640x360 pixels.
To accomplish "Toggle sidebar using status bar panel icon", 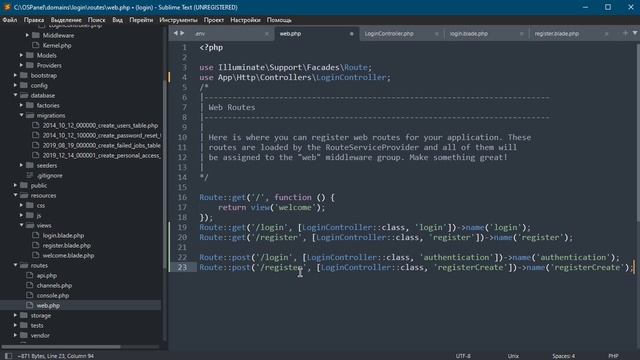I will [8, 356].
